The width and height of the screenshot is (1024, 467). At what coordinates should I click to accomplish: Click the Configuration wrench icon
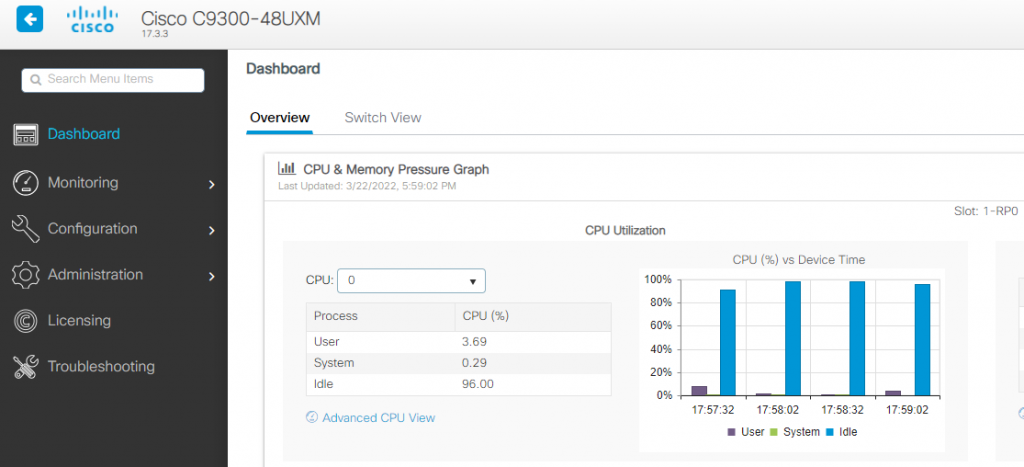(x=25, y=229)
